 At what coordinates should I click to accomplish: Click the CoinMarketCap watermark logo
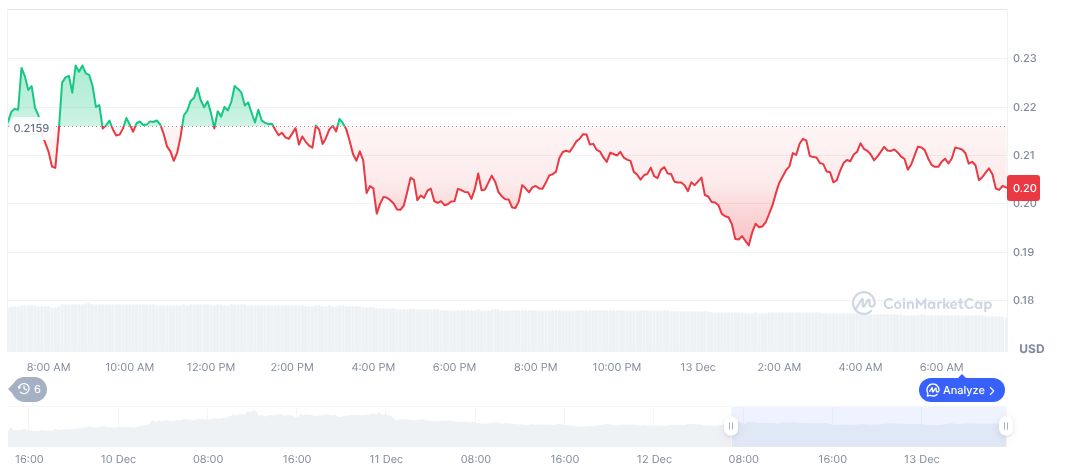[x=920, y=302]
